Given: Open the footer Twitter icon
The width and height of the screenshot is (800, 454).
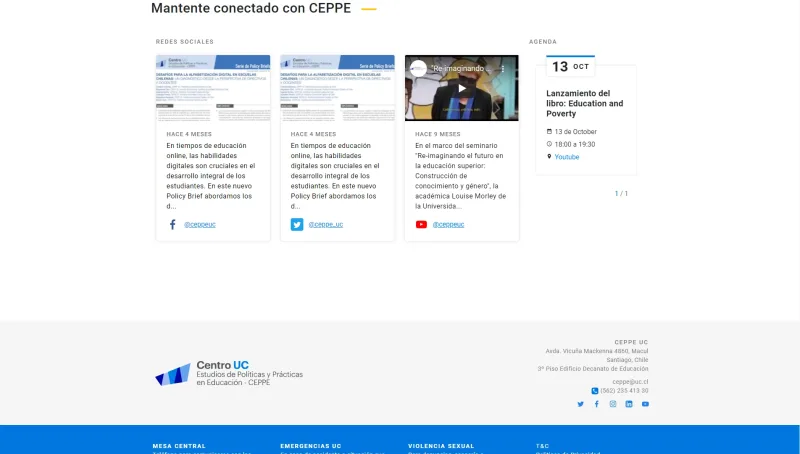Looking at the screenshot, I should point(580,404).
